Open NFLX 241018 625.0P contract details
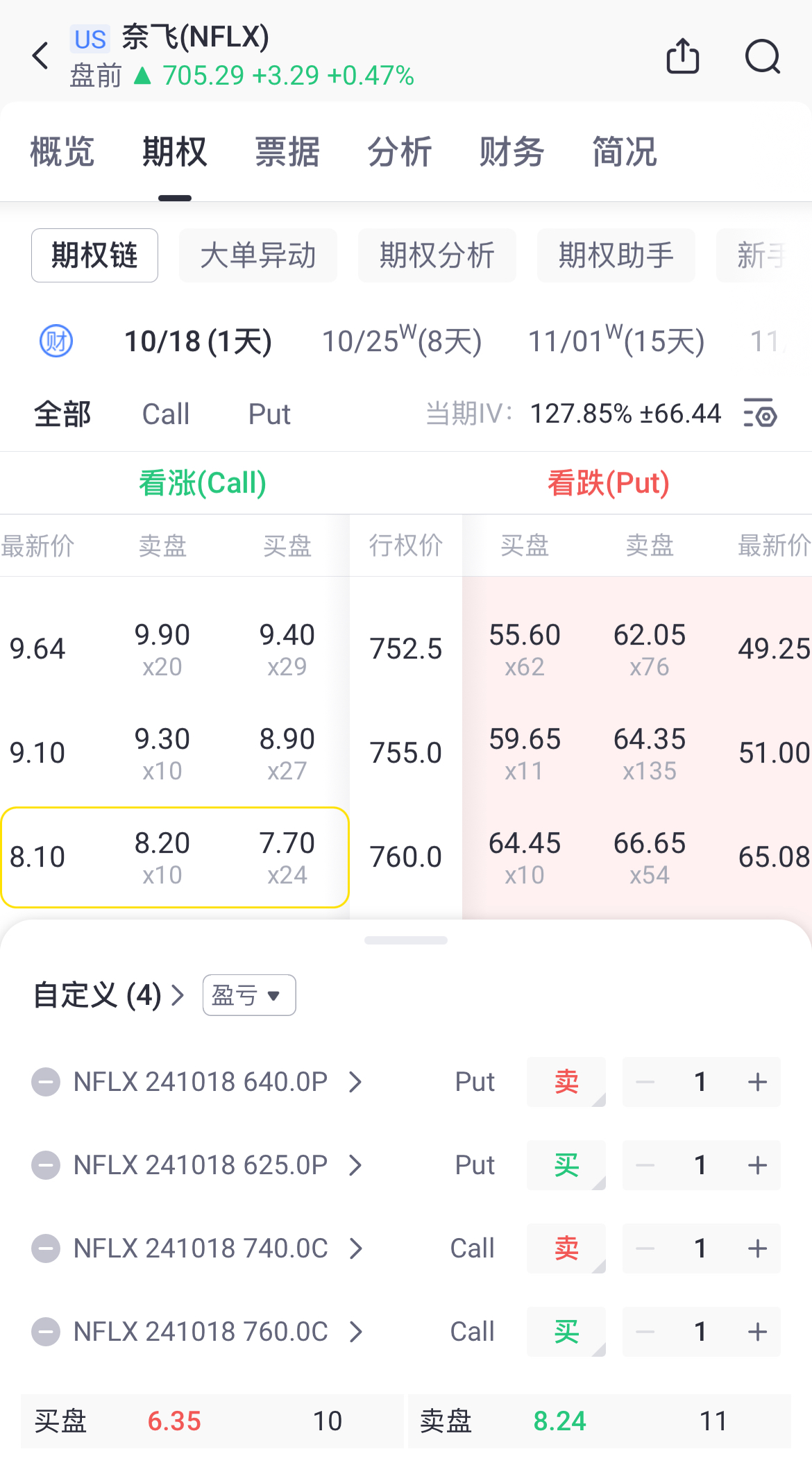This screenshot has height=1465, width=812. click(x=217, y=1165)
